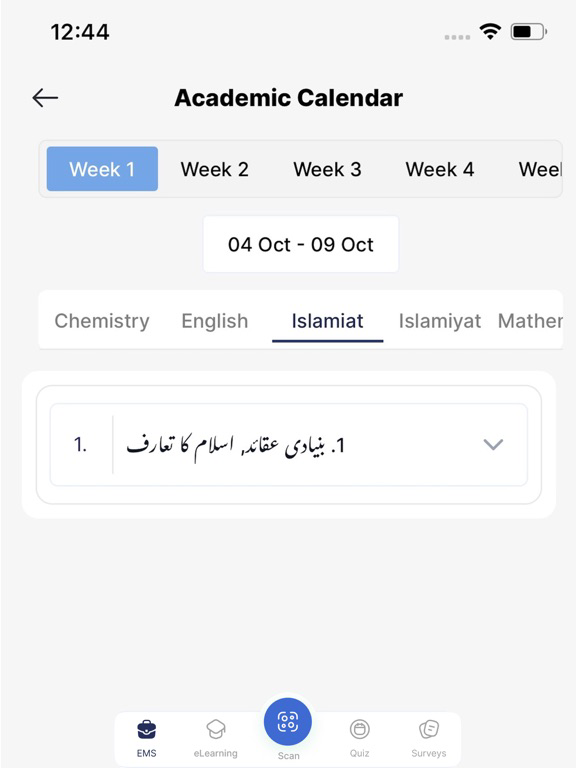Image resolution: width=576 pixels, height=768 pixels.
Task: Switch to Week 4
Action: point(440,169)
